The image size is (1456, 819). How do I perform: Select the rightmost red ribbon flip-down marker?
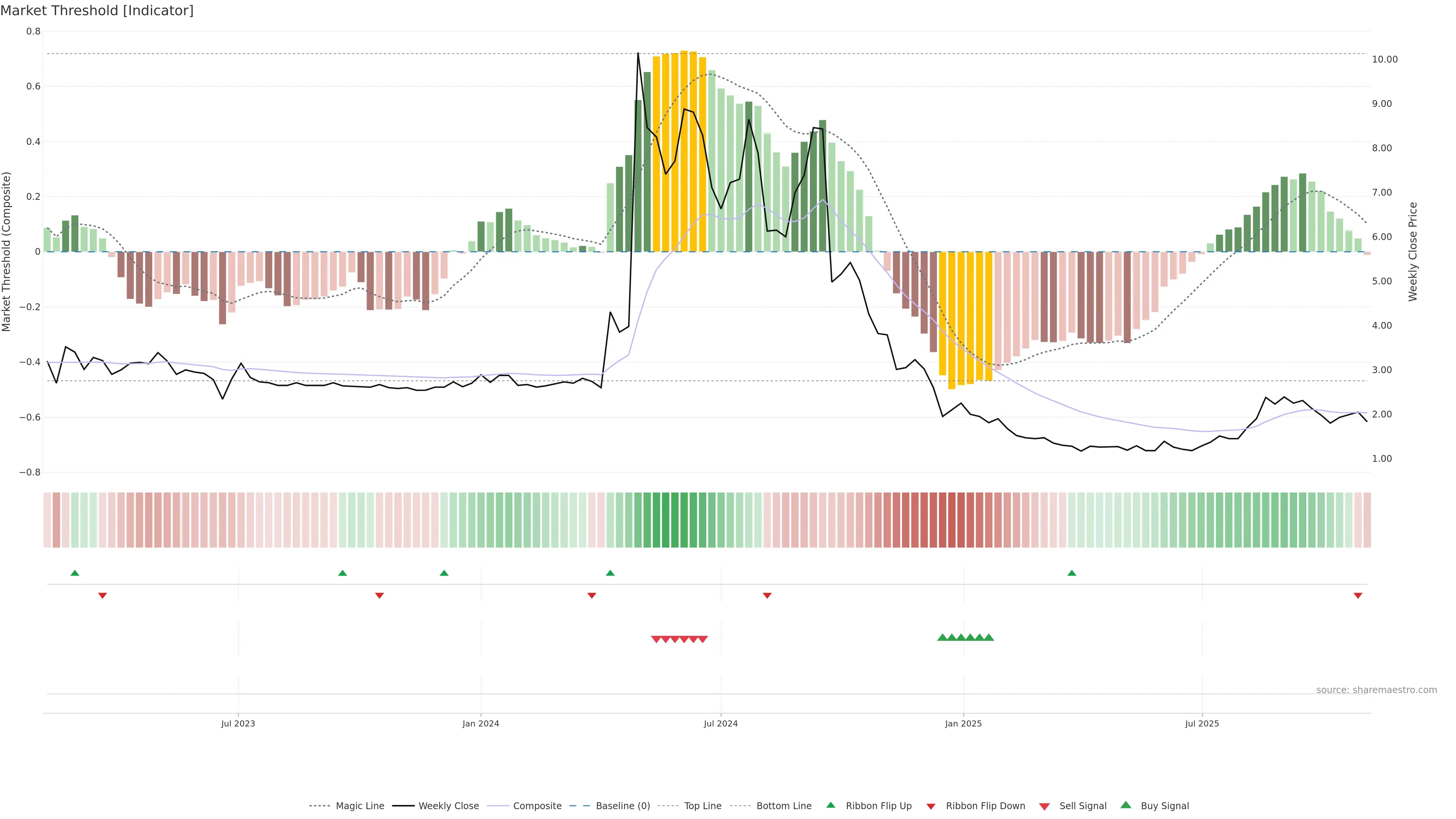click(x=1358, y=595)
